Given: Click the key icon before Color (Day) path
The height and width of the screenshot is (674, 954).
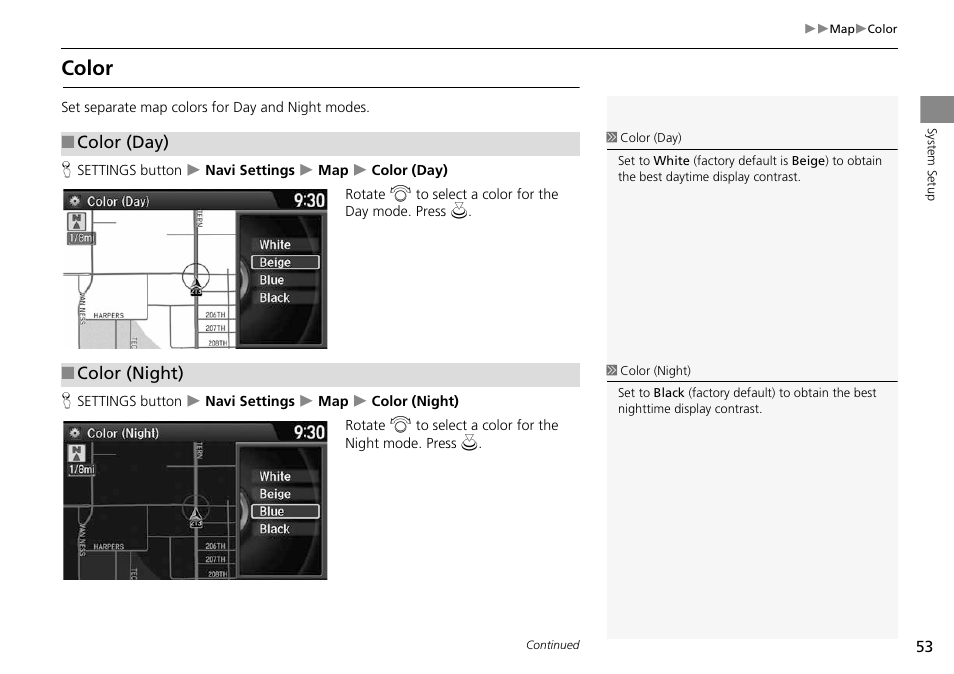Looking at the screenshot, I should 67,170.
